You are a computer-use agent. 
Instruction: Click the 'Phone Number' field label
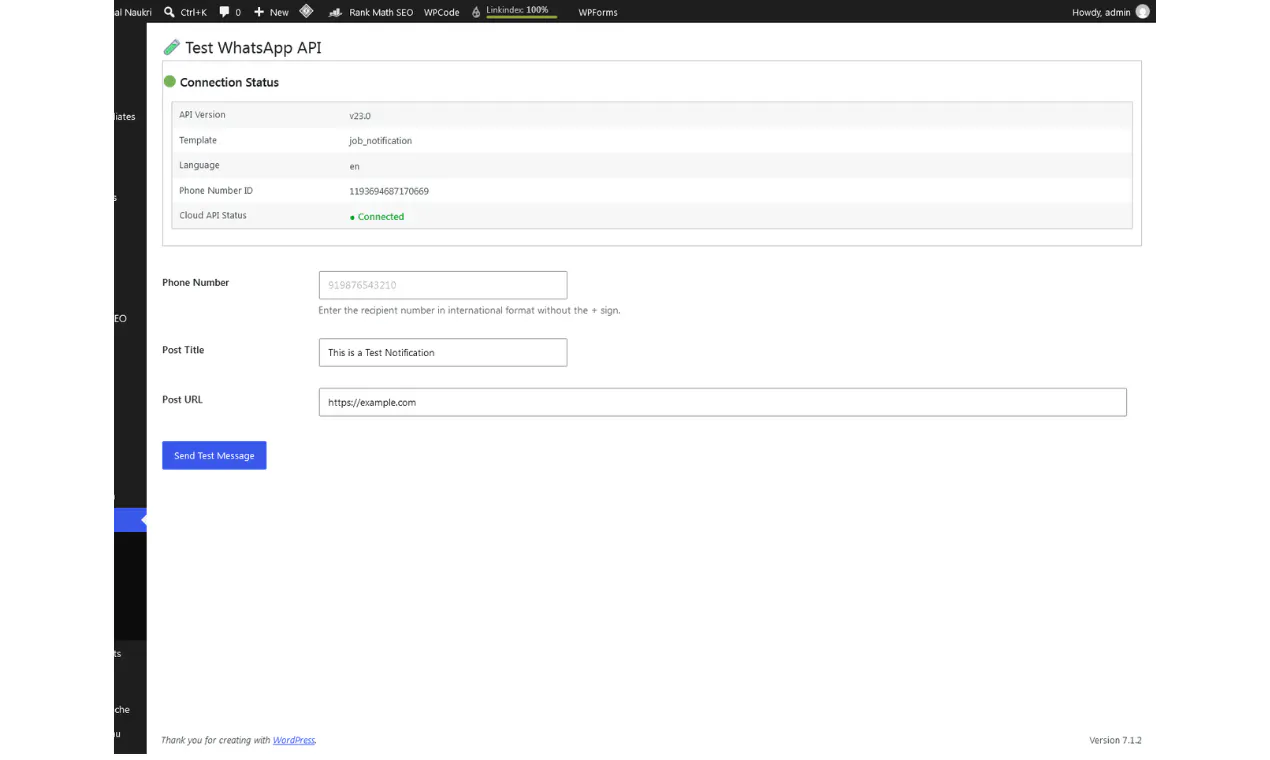pos(196,282)
